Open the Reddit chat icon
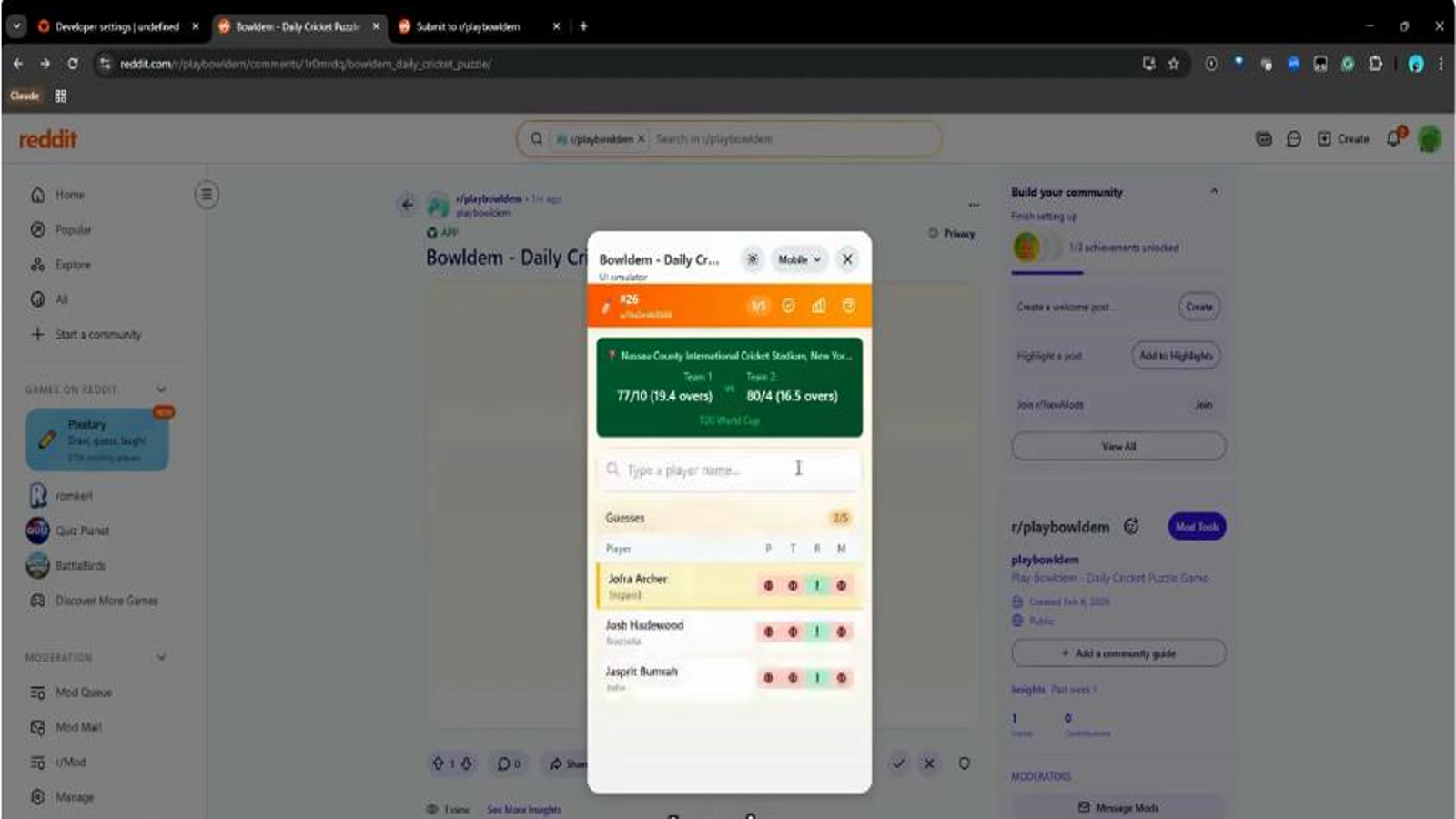The width and height of the screenshot is (1456, 819). [1293, 139]
